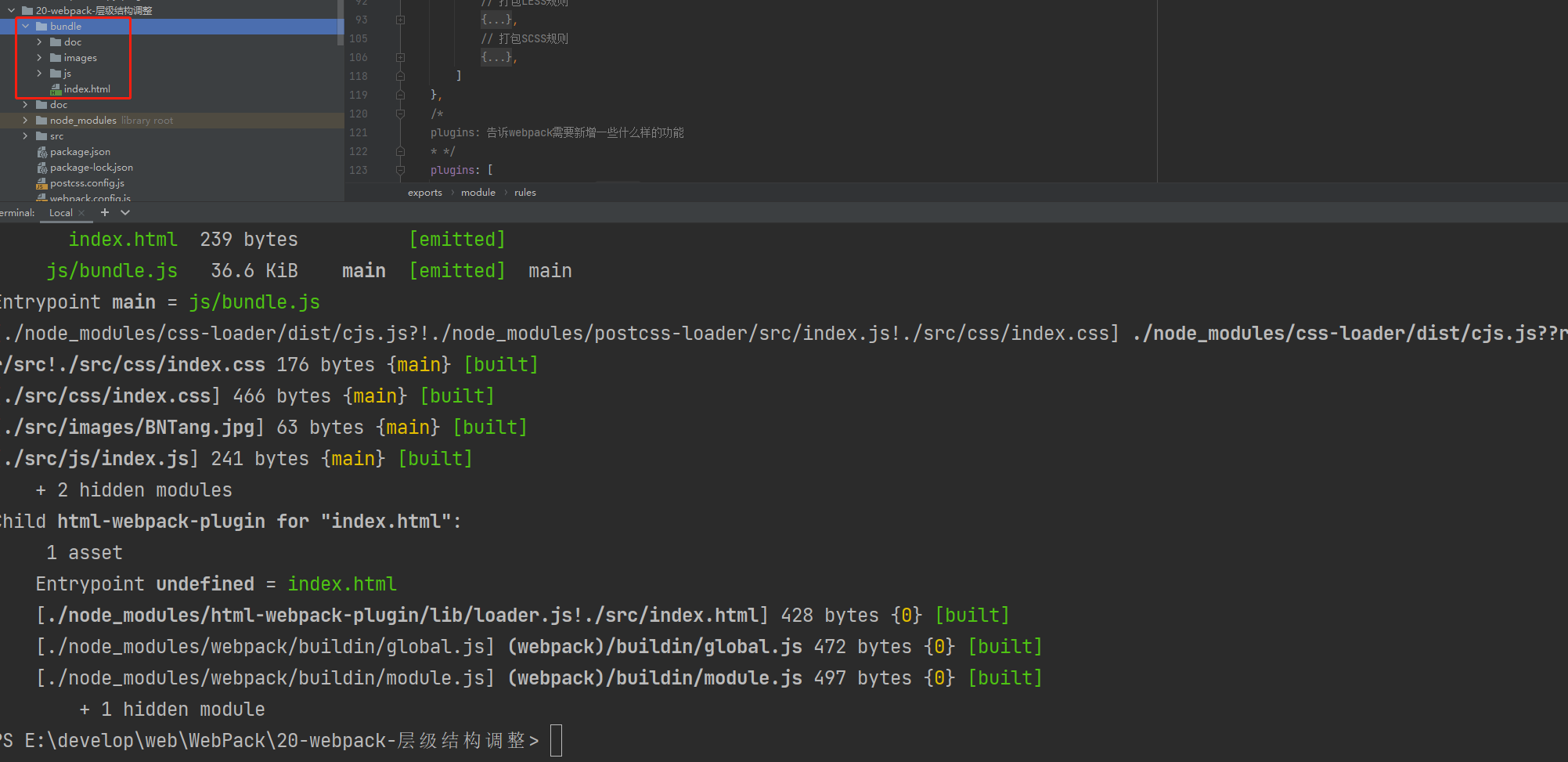1568x762 pixels.
Task: Click the bundle folder icon
Action: [42, 26]
